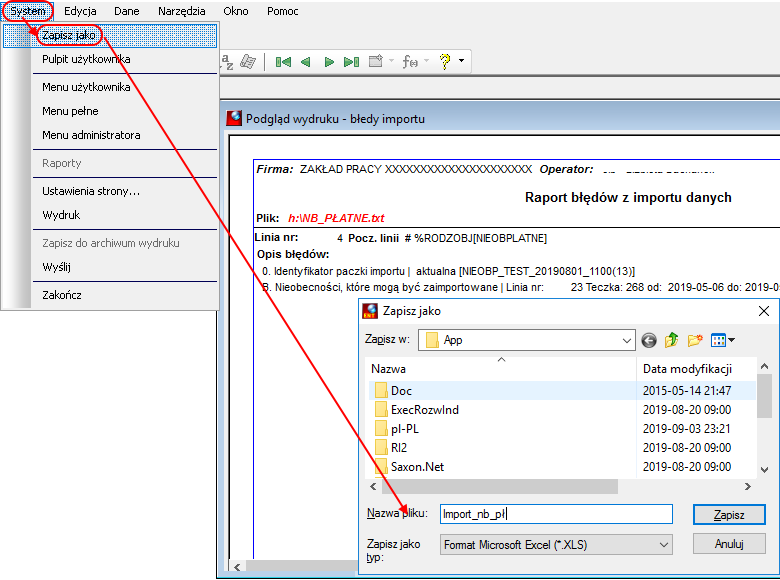
Task: Click the file list horizontal scrollbar
Action: [561, 486]
